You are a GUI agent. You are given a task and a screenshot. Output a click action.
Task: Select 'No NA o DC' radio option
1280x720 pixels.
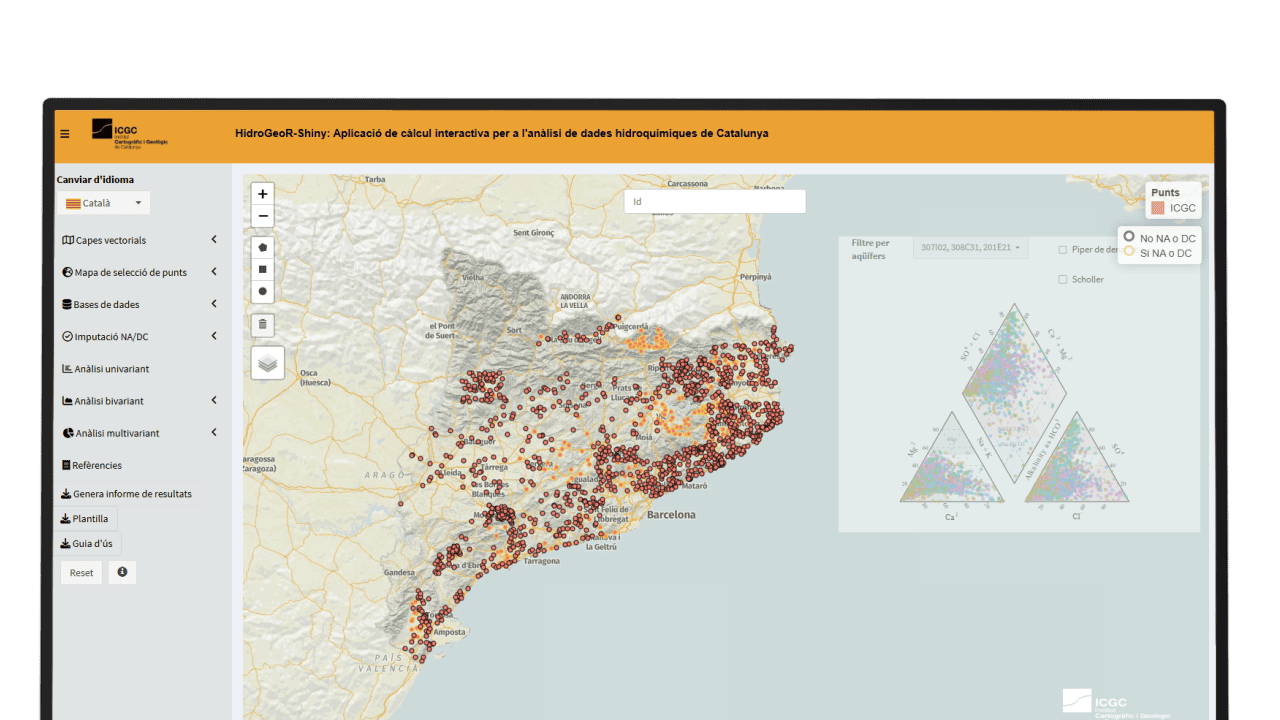[1129, 237]
